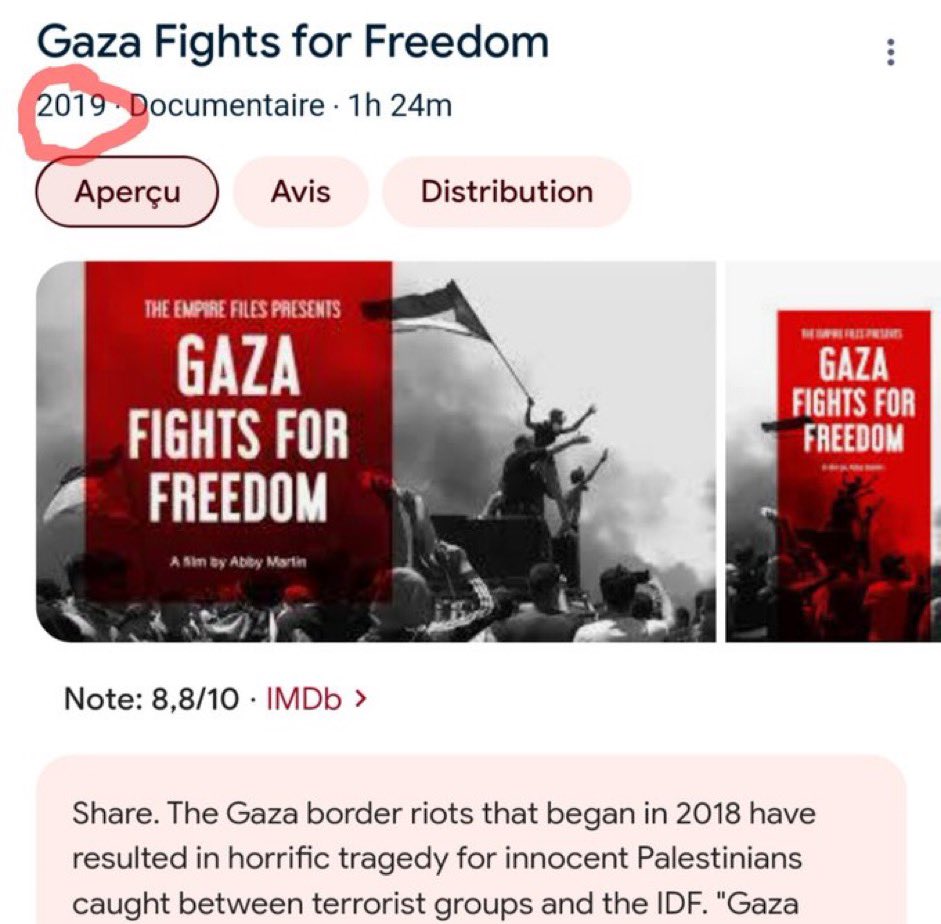Click the A film by Abby Martin credit
This screenshot has height=924, width=941.
[238, 562]
